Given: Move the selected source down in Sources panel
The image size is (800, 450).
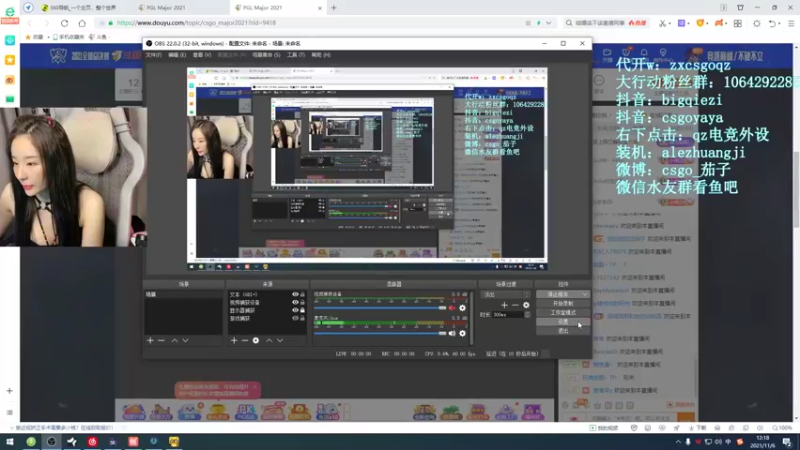Looking at the screenshot, I should [280, 340].
